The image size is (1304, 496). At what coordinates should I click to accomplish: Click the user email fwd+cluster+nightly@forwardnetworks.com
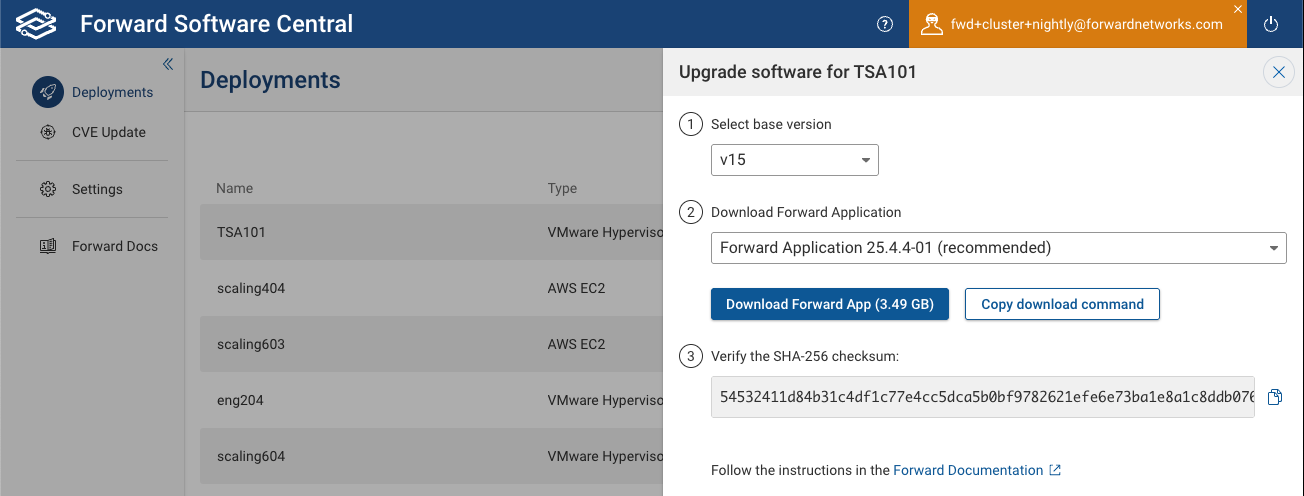[x=1087, y=24]
